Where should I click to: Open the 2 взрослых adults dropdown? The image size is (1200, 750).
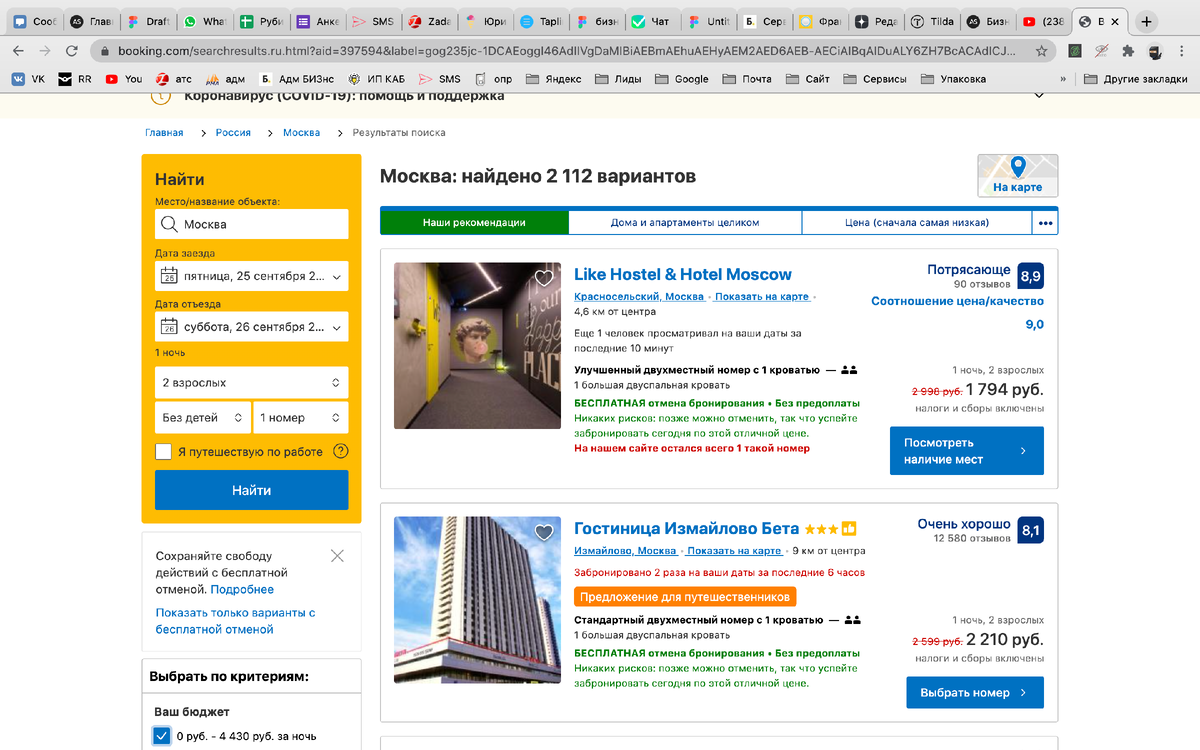pyautogui.click(x=251, y=383)
